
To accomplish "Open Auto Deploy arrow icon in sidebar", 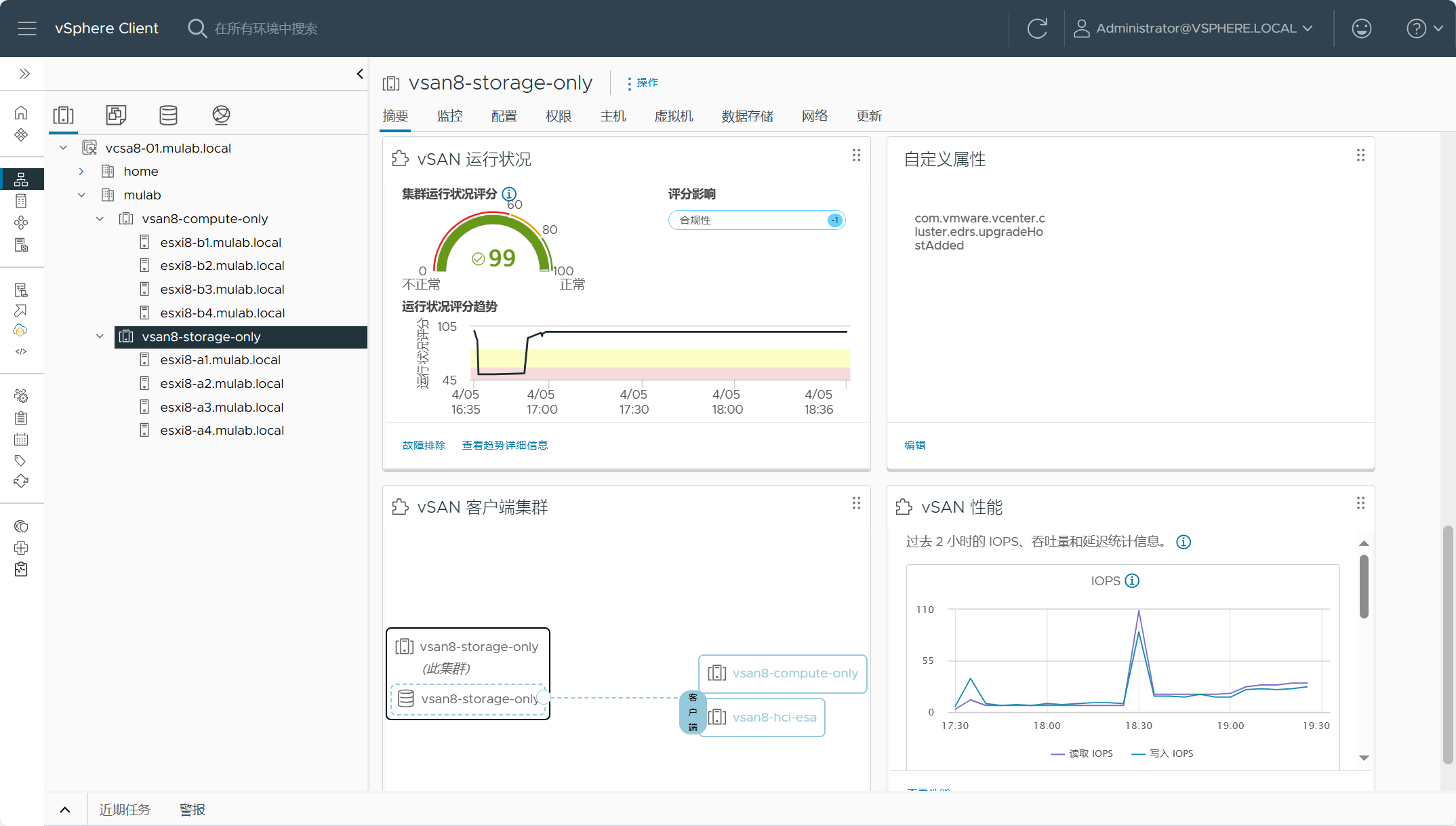I will pos(21,311).
